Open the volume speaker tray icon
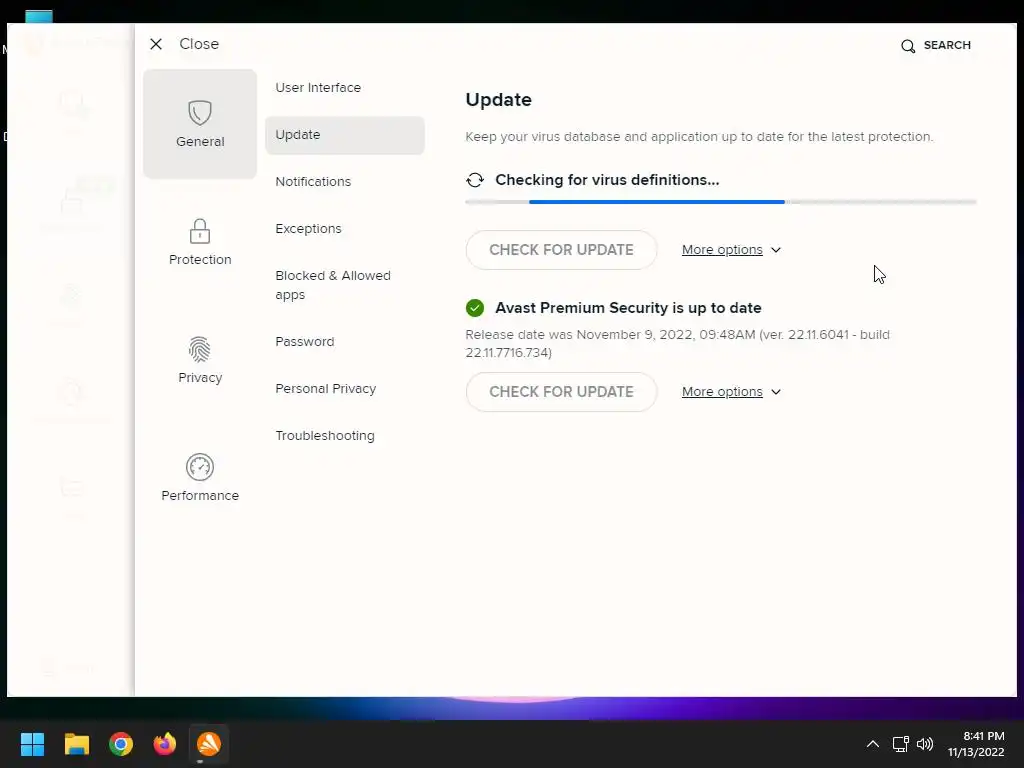1024x768 pixels. [925, 744]
